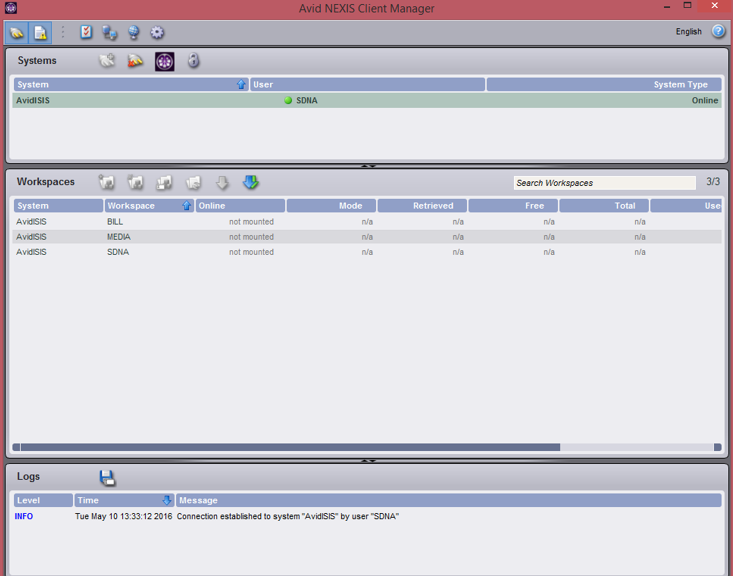The width and height of the screenshot is (733, 576).
Task: Click the 'Connection established' log message
Action: click(x=287, y=516)
